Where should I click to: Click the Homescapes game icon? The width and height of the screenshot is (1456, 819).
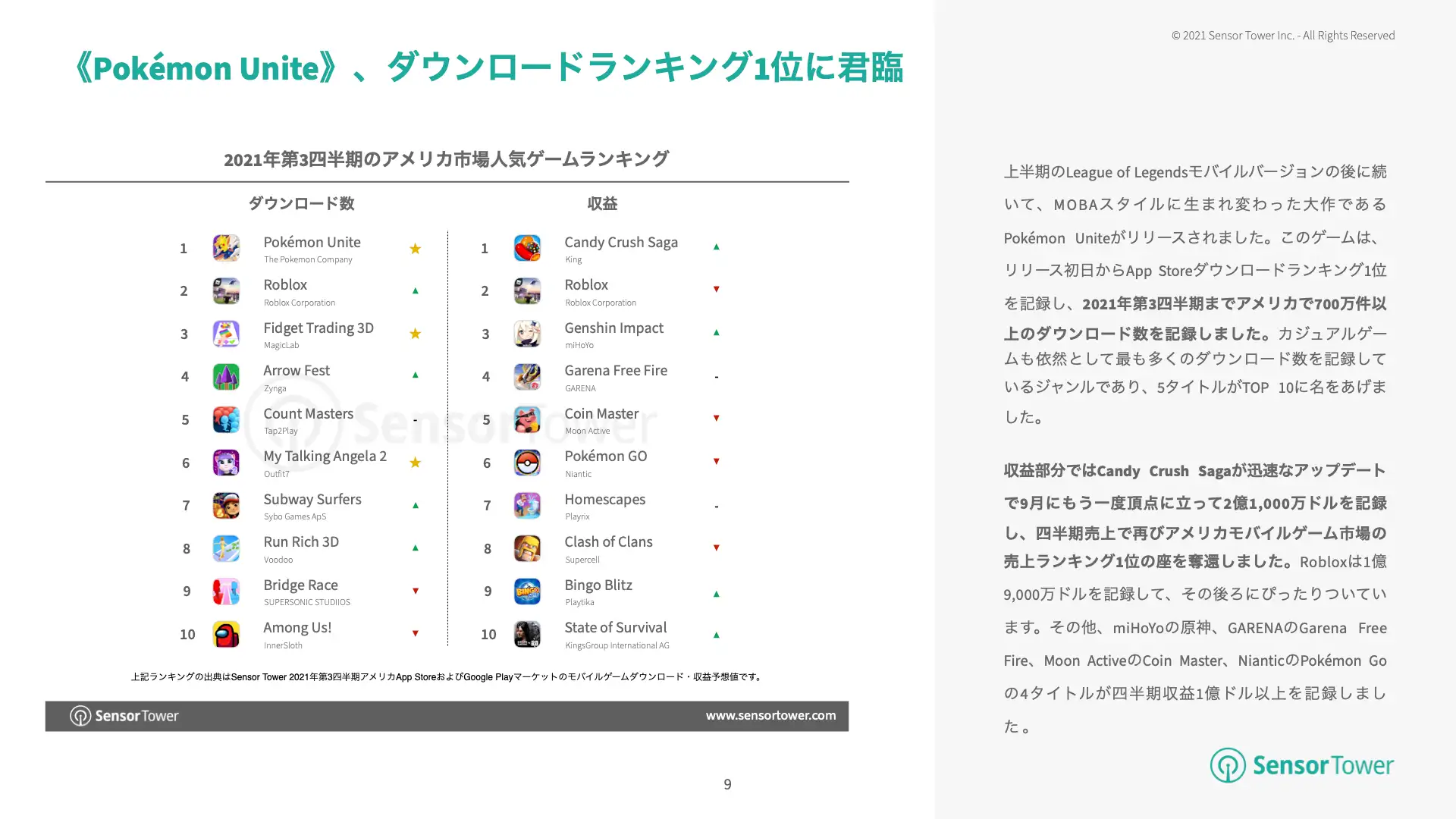point(527,505)
